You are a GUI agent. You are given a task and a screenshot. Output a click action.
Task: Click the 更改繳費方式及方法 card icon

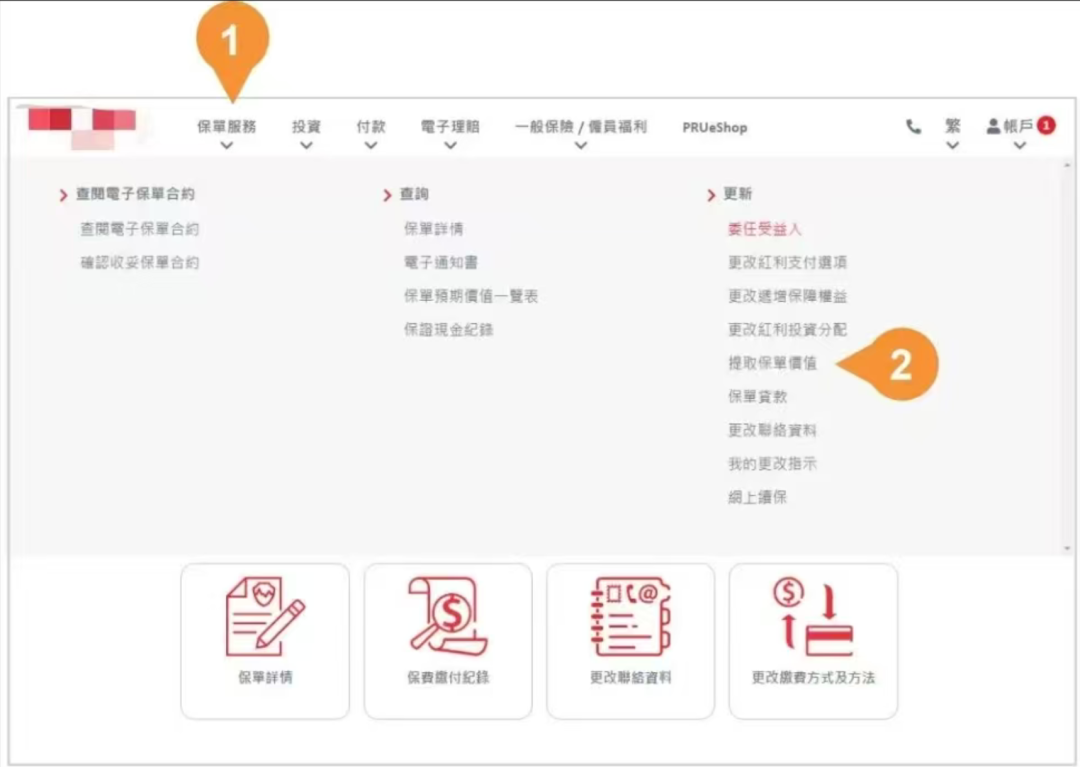pos(813,617)
